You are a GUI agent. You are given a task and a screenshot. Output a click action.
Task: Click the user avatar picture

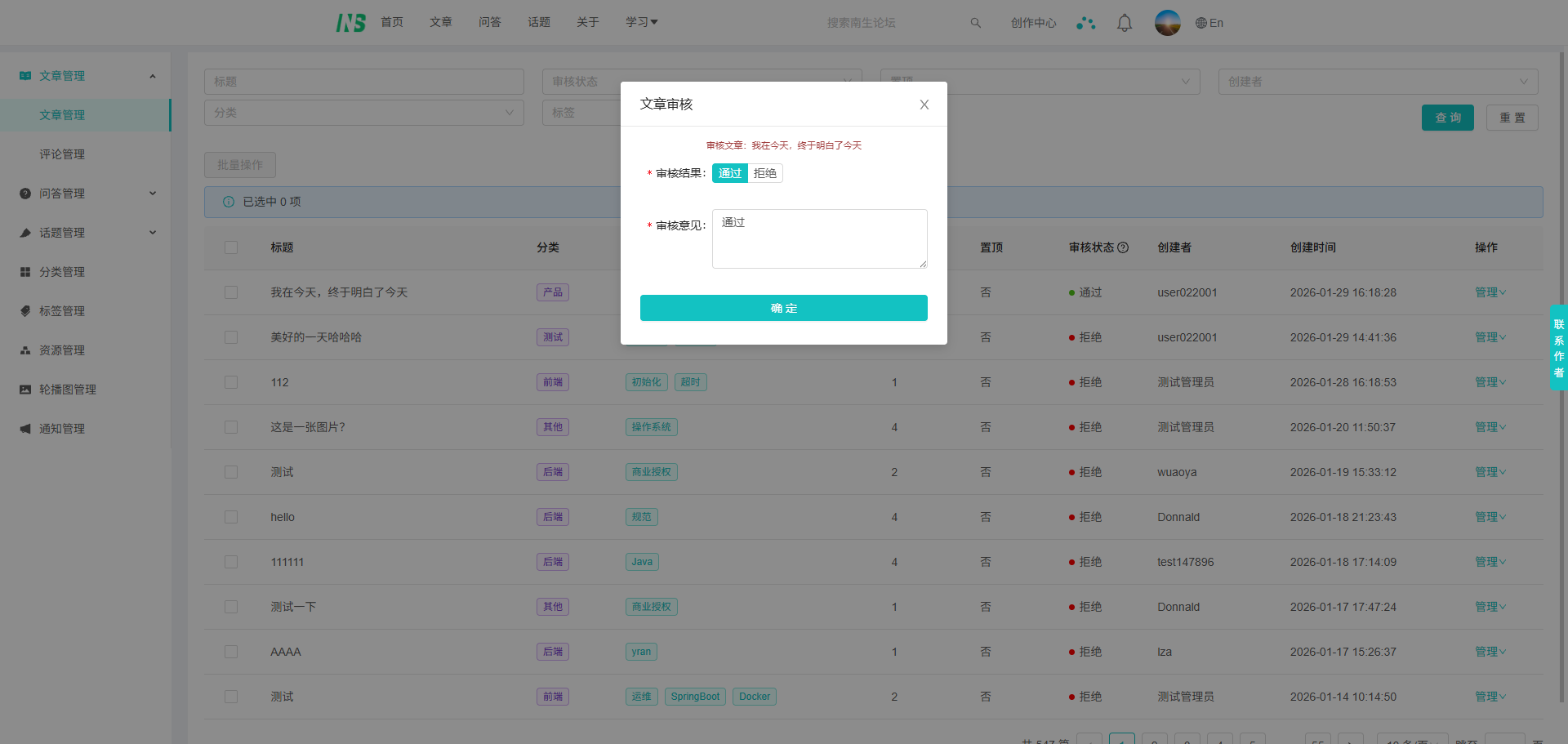(x=1167, y=23)
